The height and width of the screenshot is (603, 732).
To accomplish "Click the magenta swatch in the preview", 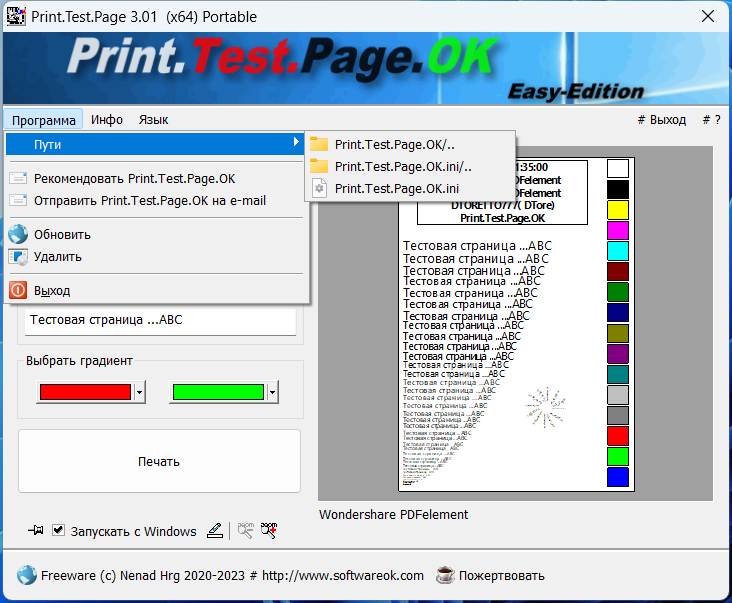I will [618, 230].
